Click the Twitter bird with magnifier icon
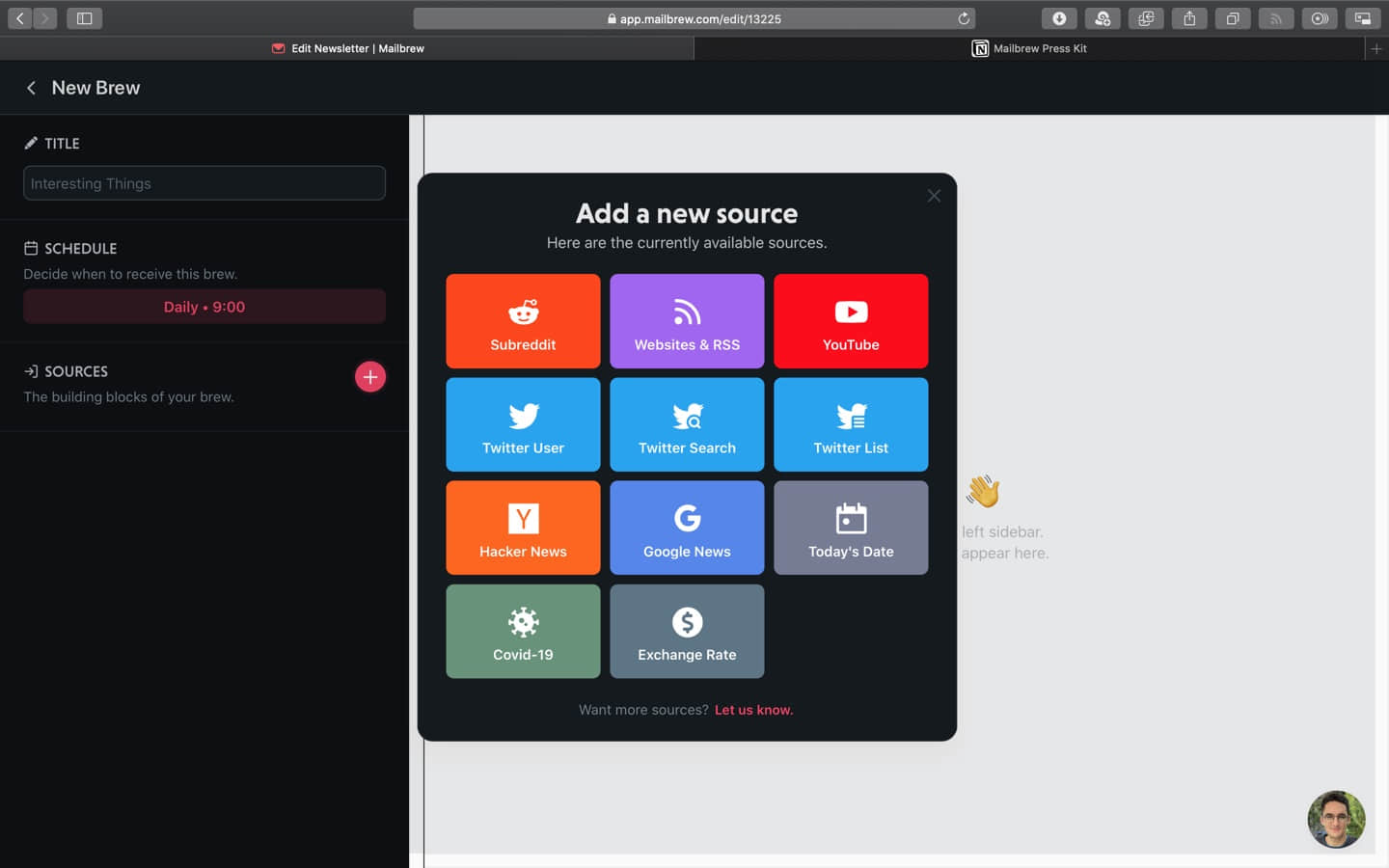This screenshot has height=868, width=1389. tap(687, 416)
